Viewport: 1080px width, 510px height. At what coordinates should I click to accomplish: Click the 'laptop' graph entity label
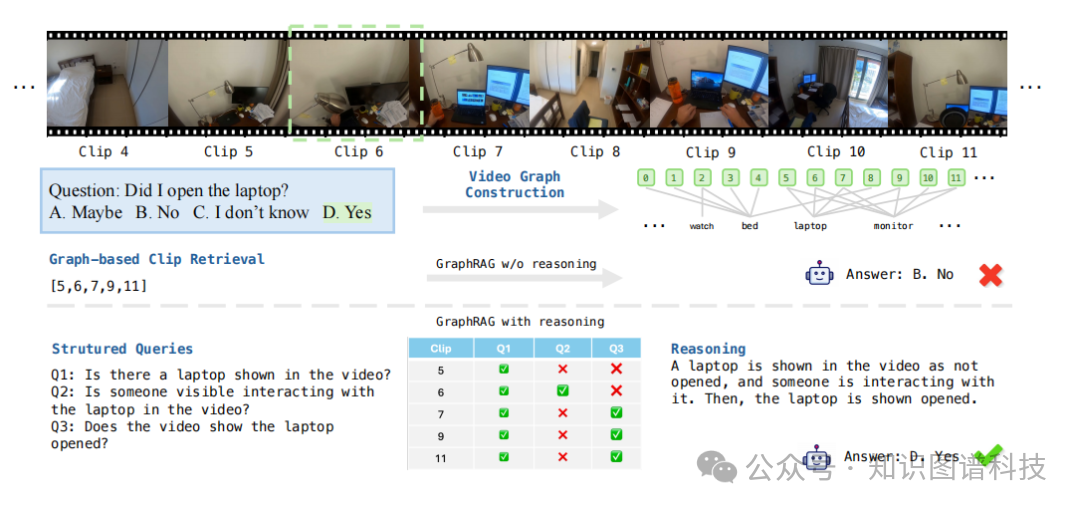coord(810,226)
